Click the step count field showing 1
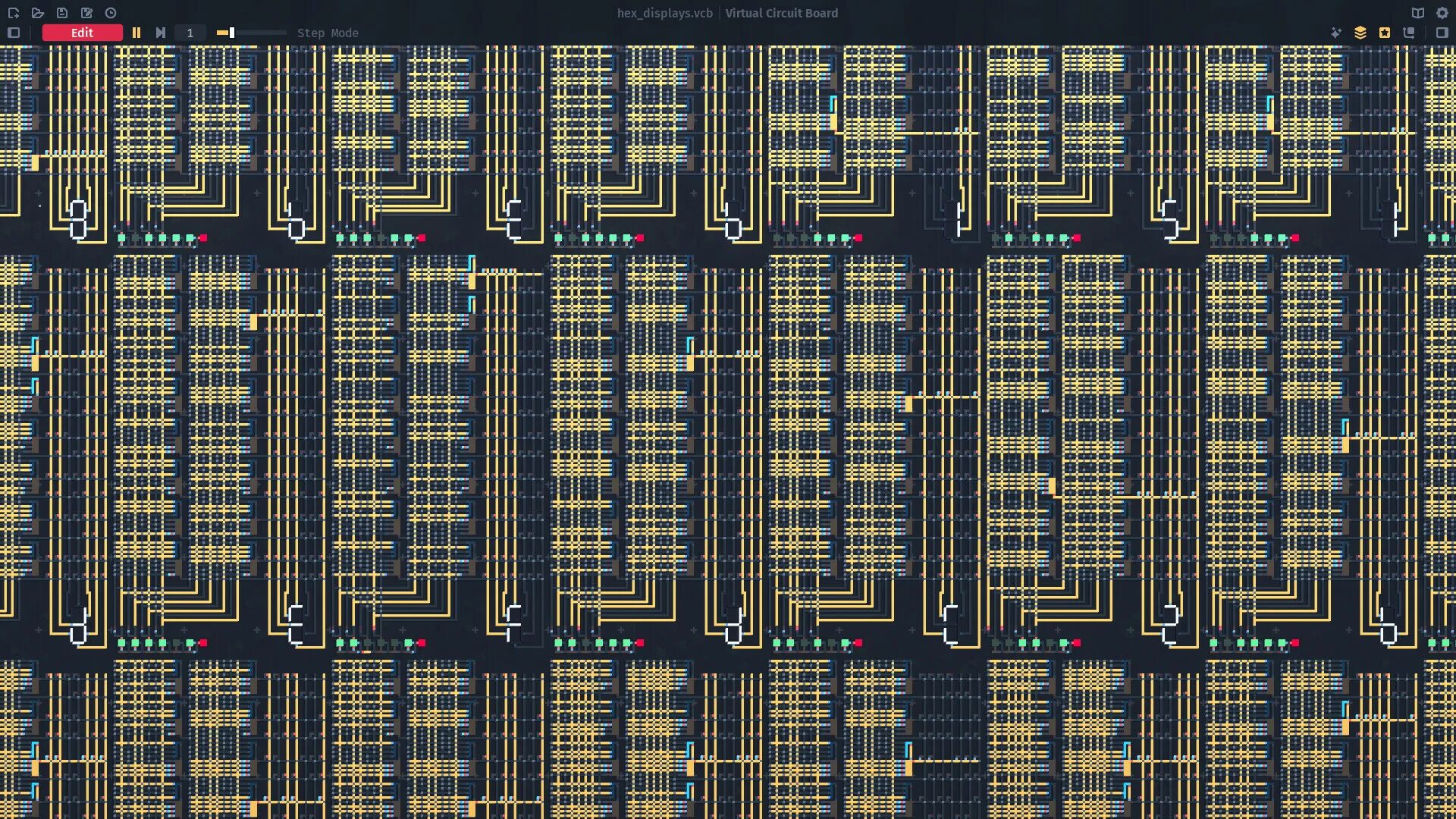This screenshot has width=1456, height=819. coord(190,33)
